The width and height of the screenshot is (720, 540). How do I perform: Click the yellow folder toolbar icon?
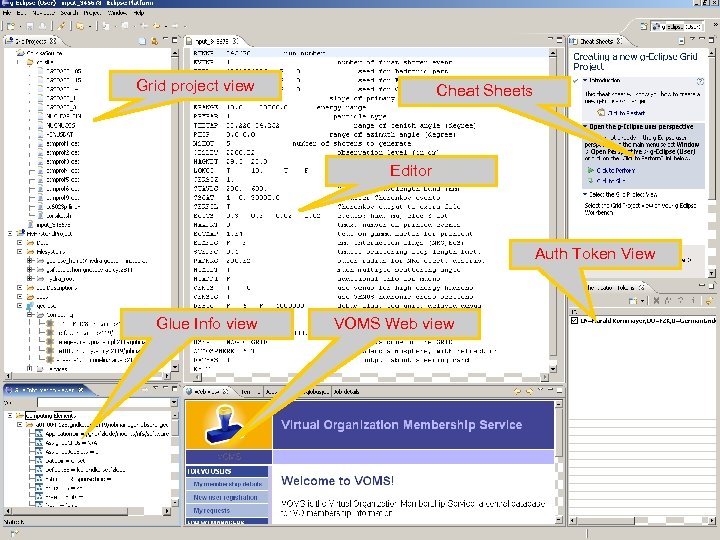coord(80,26)
